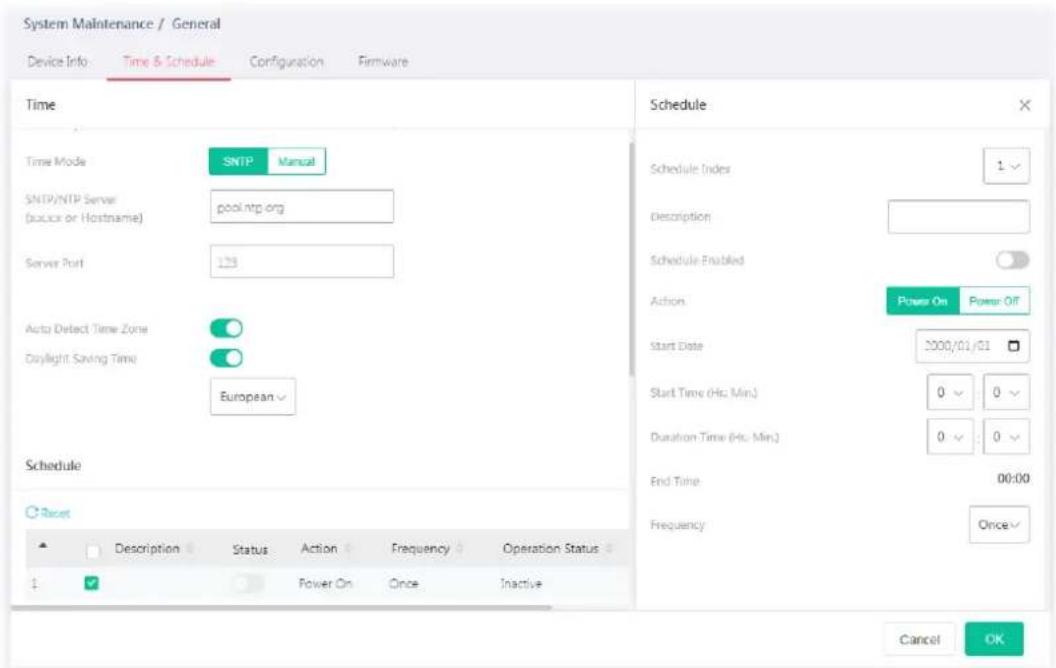This screenshot has width=1056, height=668.
Task: Open the Duration Time minute dropdown
Action: coord(1006,436)
